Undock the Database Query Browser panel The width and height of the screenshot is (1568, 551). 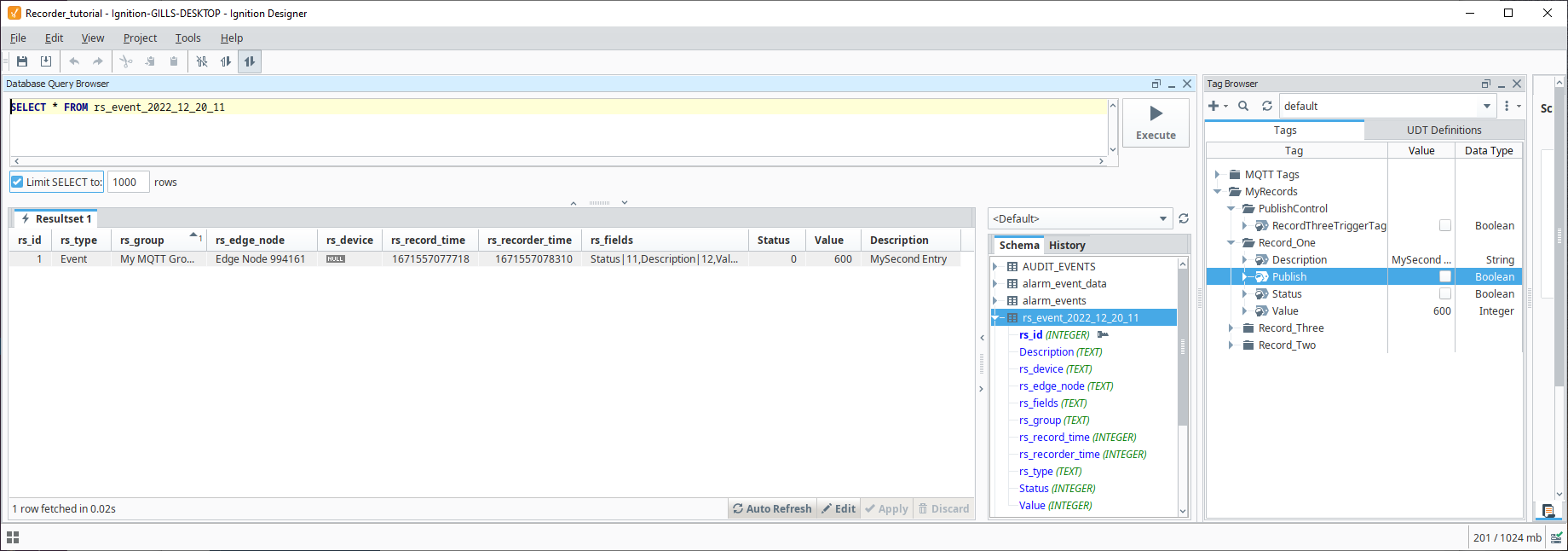pyautogui.click(x=1156, y=84)
